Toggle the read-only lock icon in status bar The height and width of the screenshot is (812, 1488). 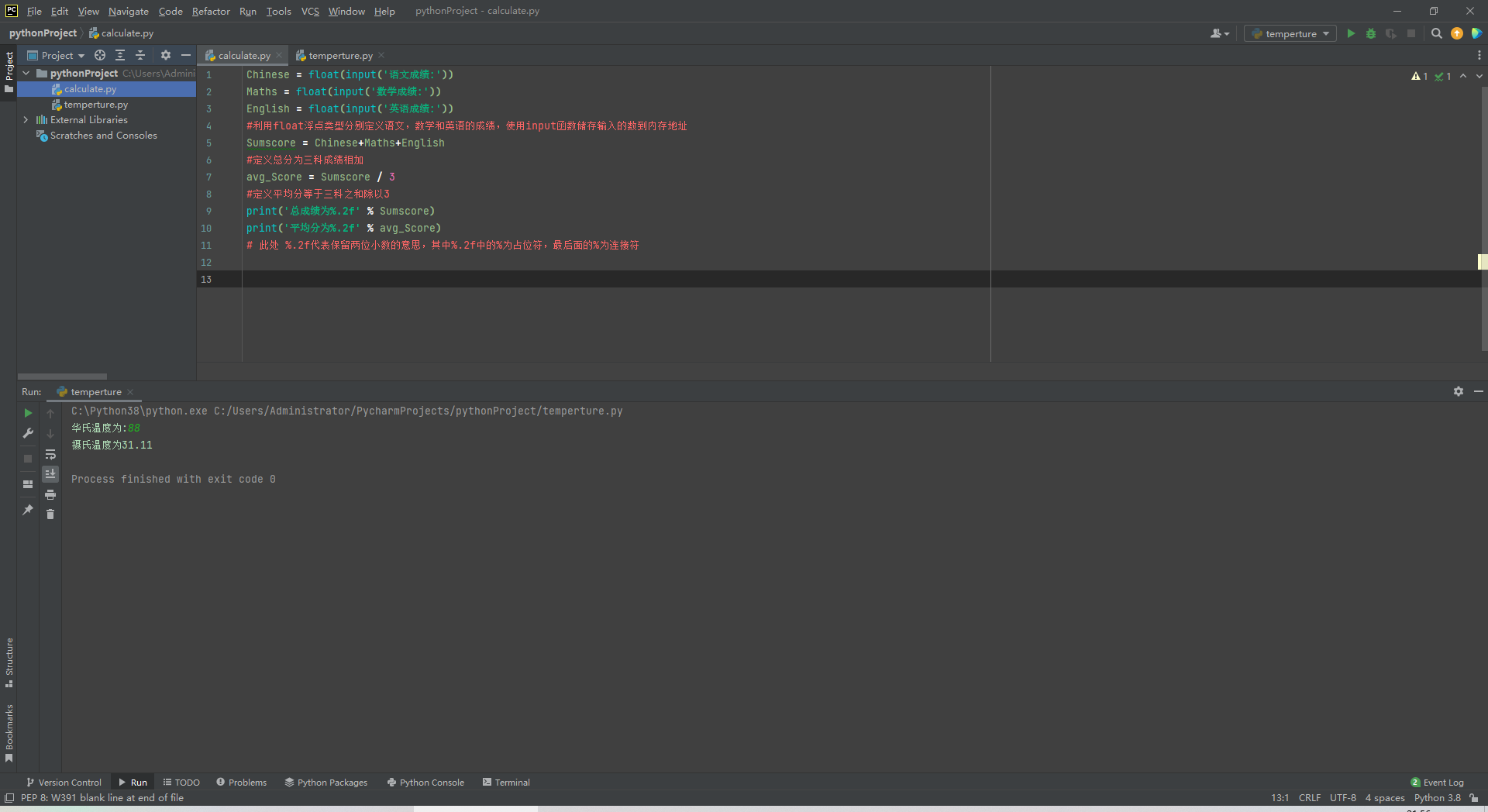coord(1474,797)
